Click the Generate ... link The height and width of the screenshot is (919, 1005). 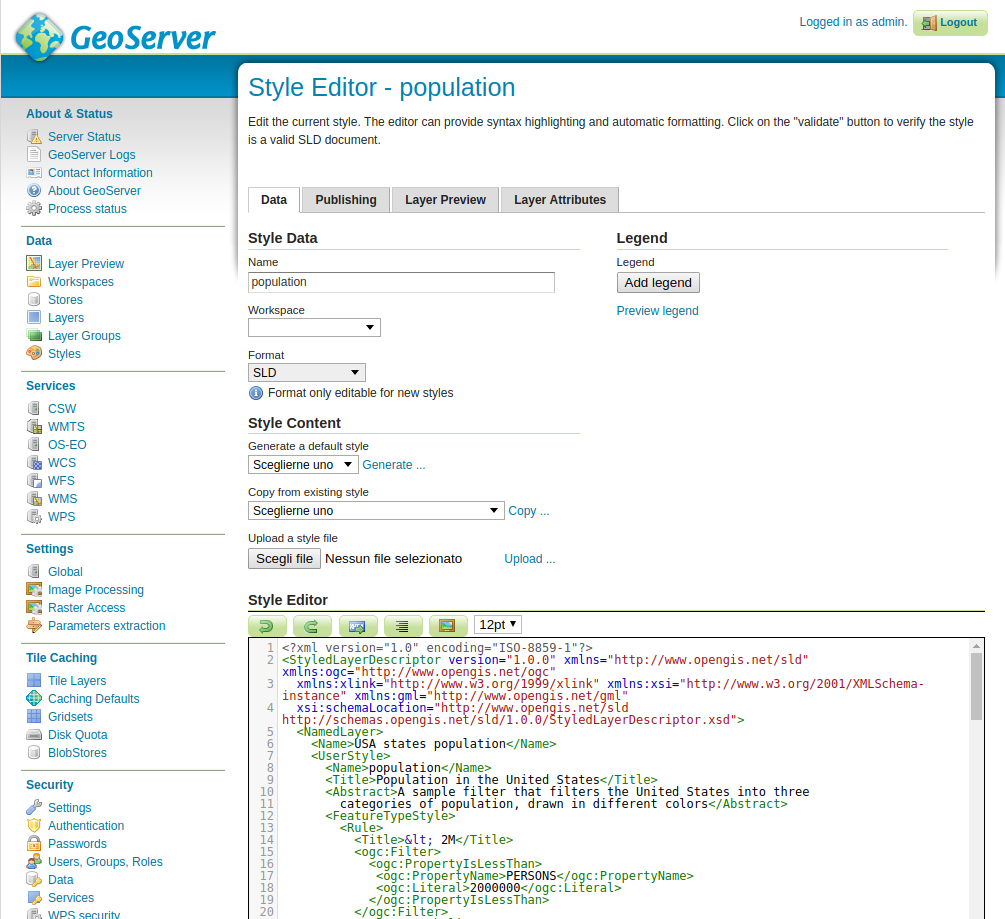click(394, 465)
